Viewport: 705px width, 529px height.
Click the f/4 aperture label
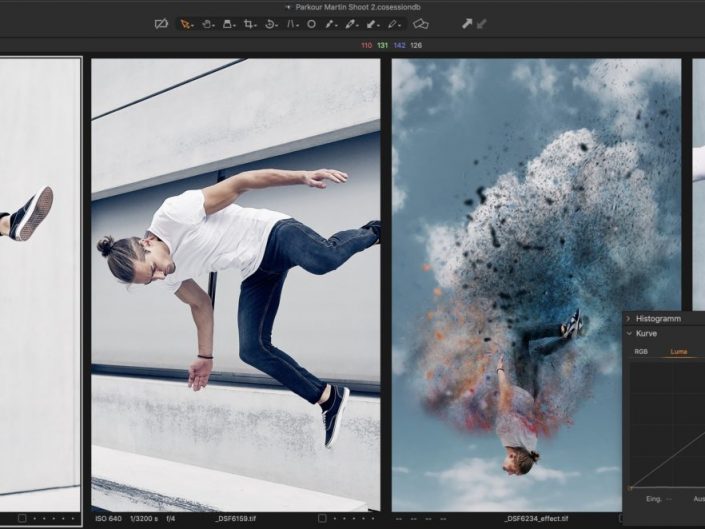[x=171, y=519]
